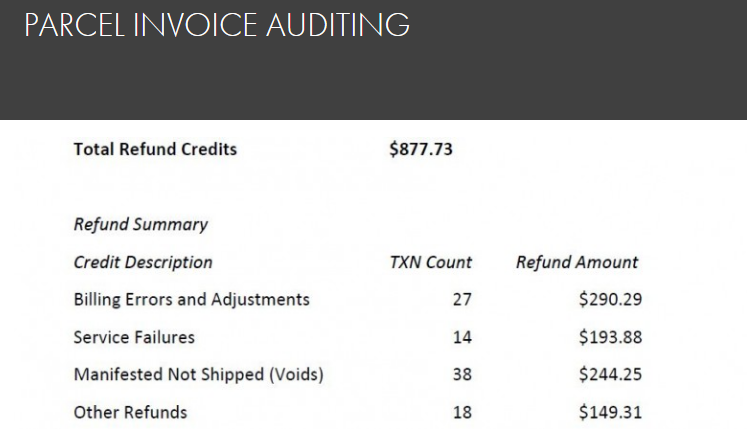The height and width of the screenshot is (443, 747).
Task: Click the $244.25 refund amount
Action: [610, 375]
